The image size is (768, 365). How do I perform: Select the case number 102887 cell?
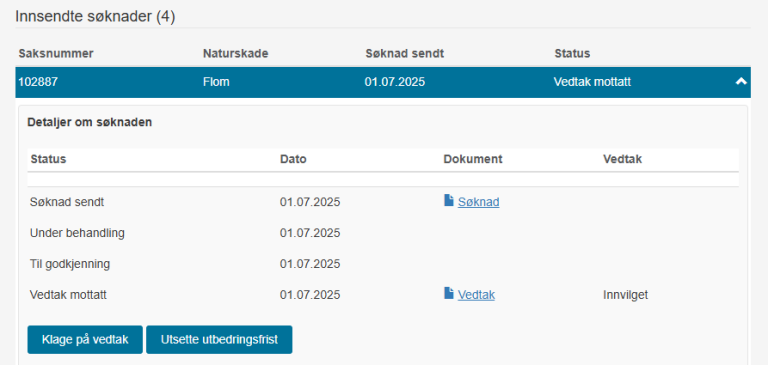(x=38, y=82)
